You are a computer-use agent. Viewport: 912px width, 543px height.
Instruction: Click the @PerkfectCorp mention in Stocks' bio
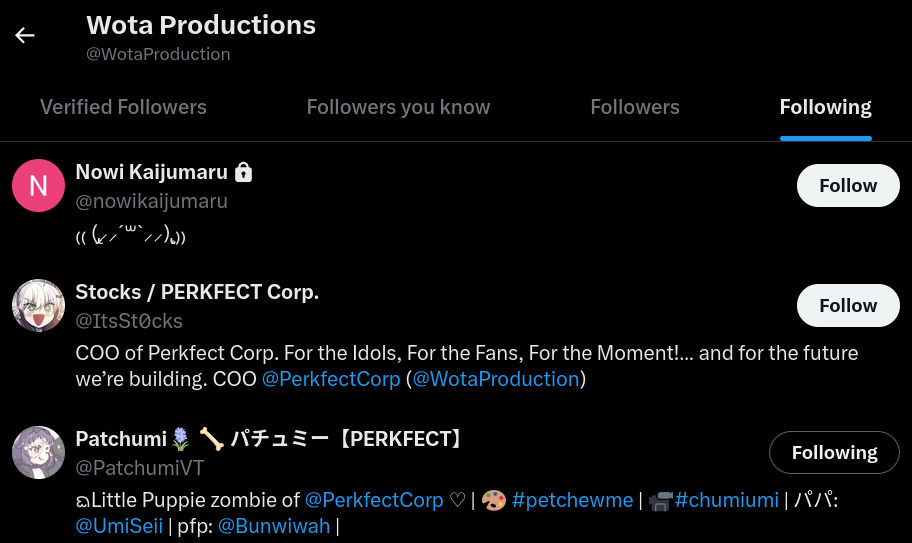tap(330, 380)
